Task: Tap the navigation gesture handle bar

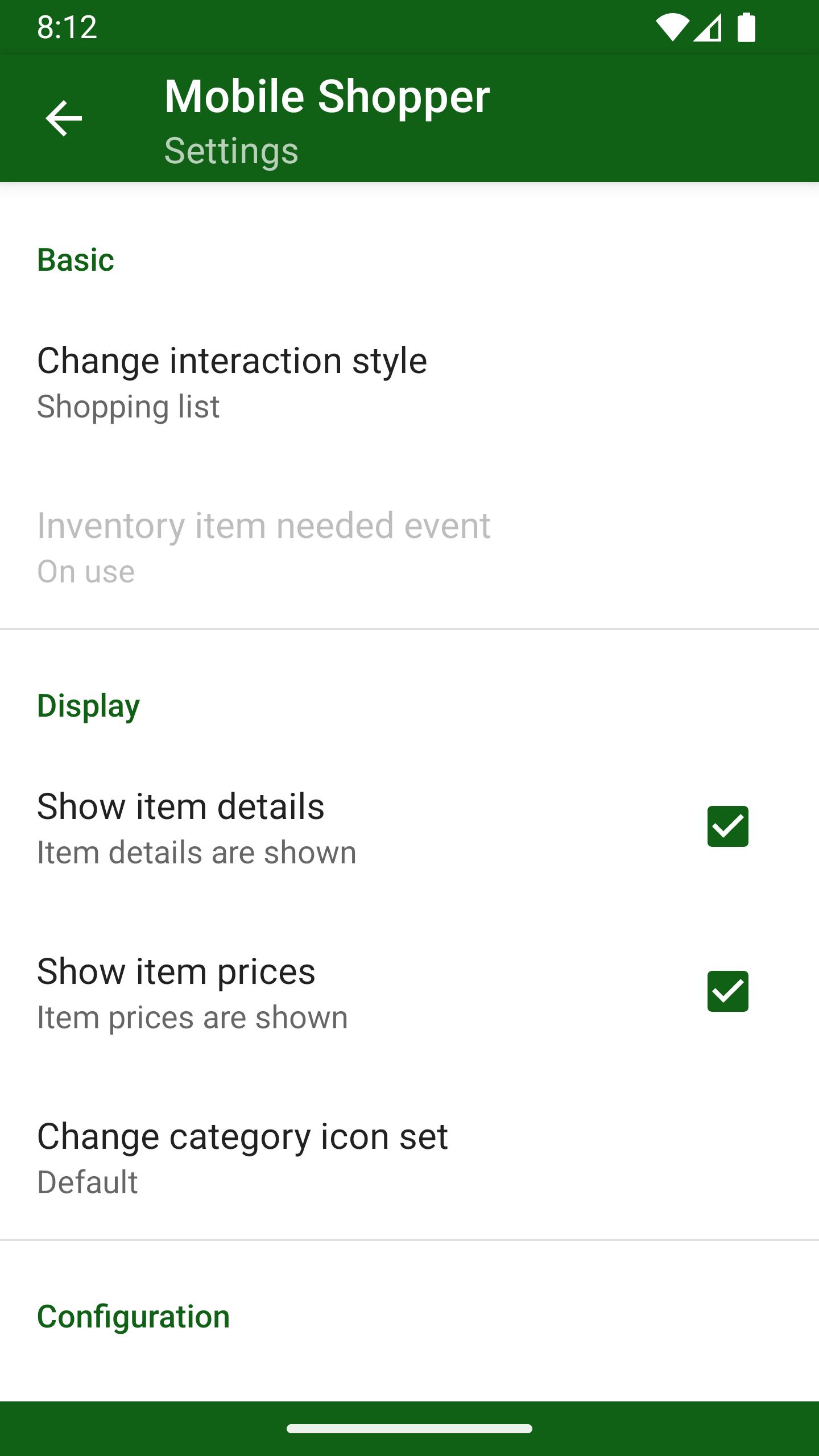Action: coord(409,1429)
